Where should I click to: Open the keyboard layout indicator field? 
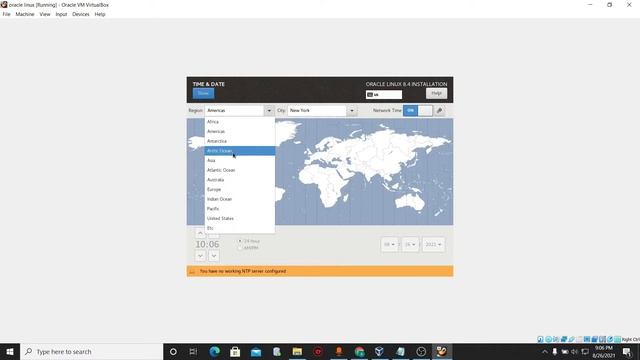point(384,95)
